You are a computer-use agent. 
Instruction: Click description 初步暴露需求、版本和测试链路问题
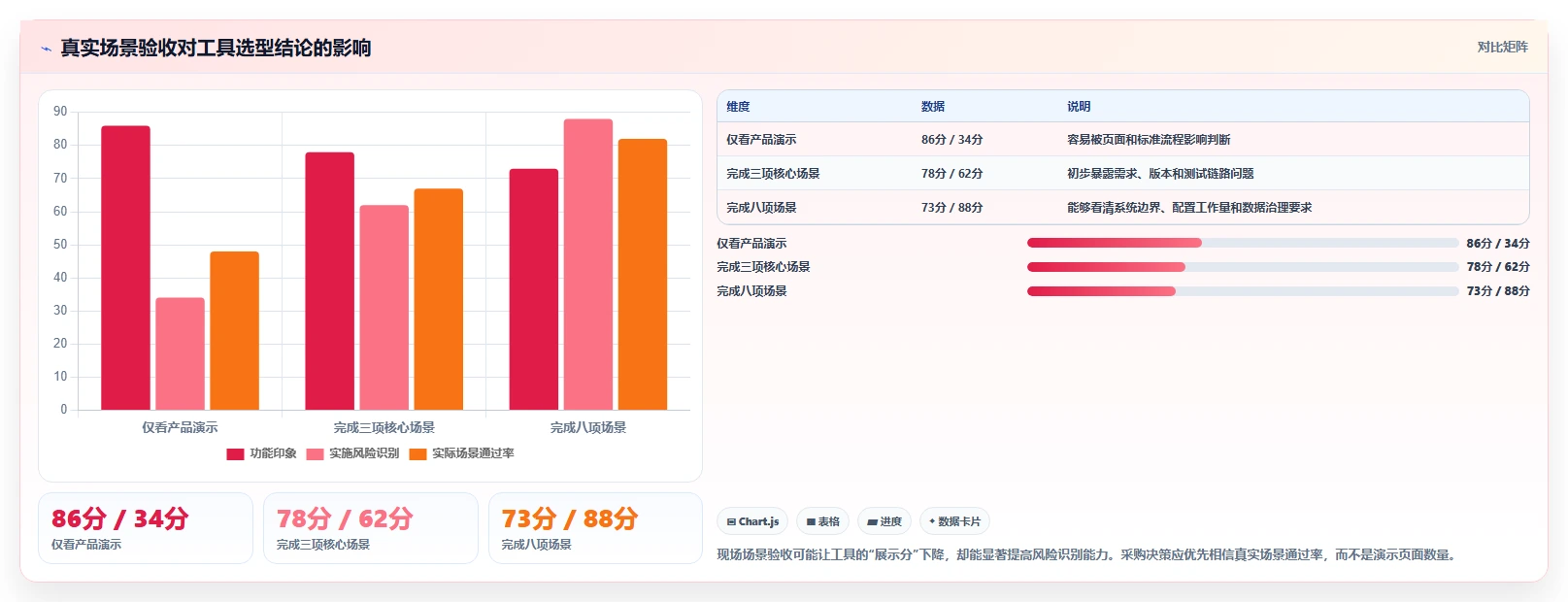(1160, 174)
